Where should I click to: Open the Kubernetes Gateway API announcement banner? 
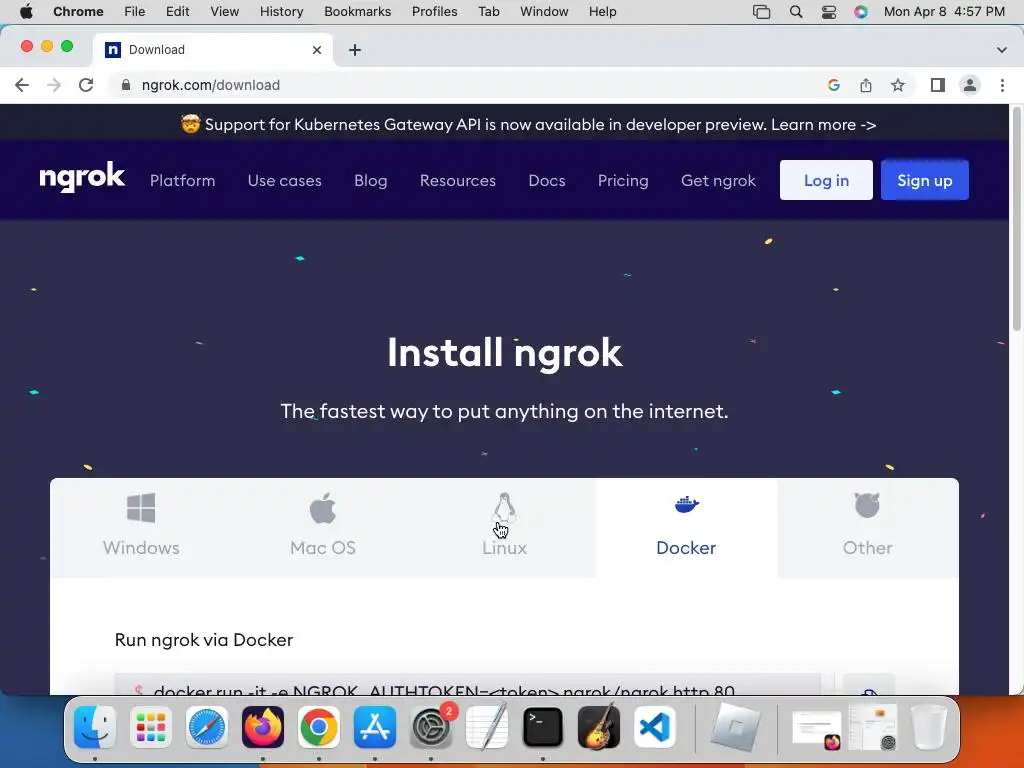pyautogui.click(x=528, y=124)
